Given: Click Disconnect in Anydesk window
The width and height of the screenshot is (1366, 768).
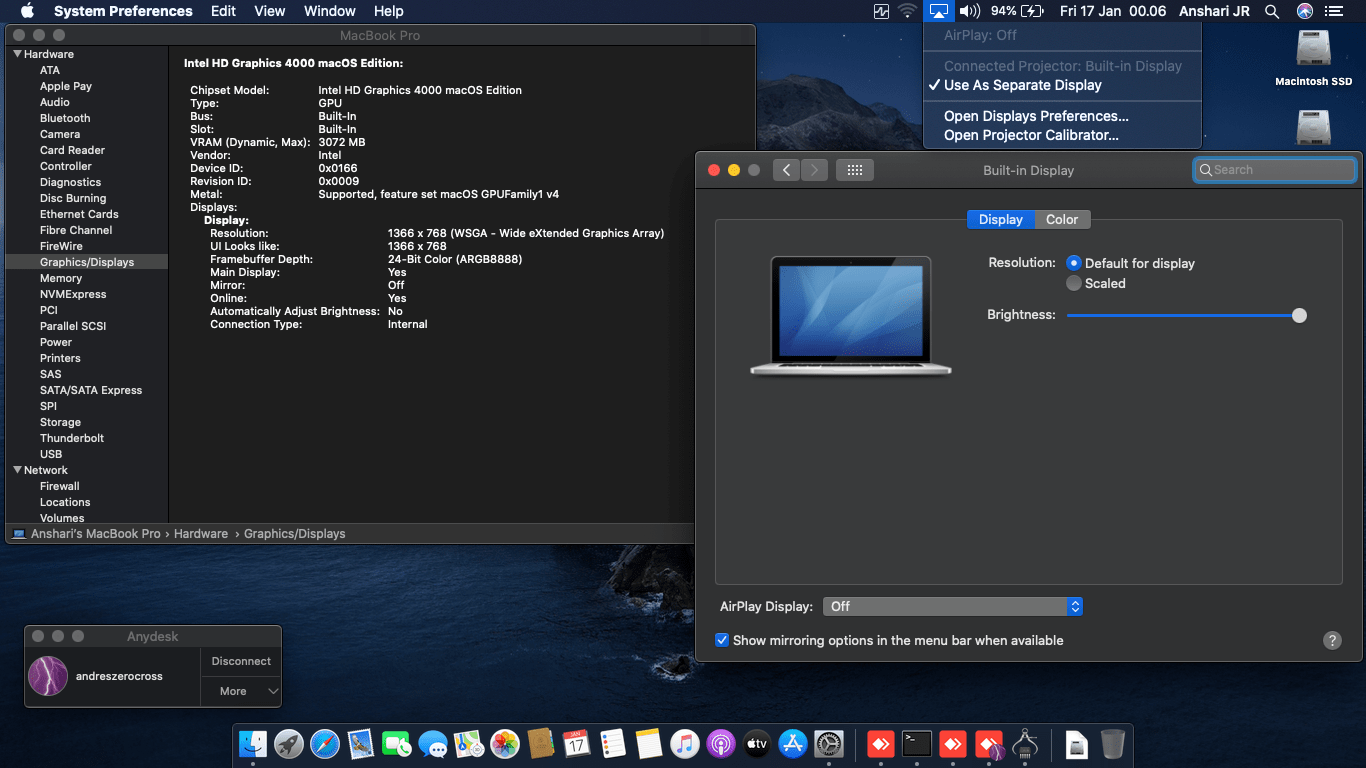Looking at the screenshot, I should (x=241, y=661).
